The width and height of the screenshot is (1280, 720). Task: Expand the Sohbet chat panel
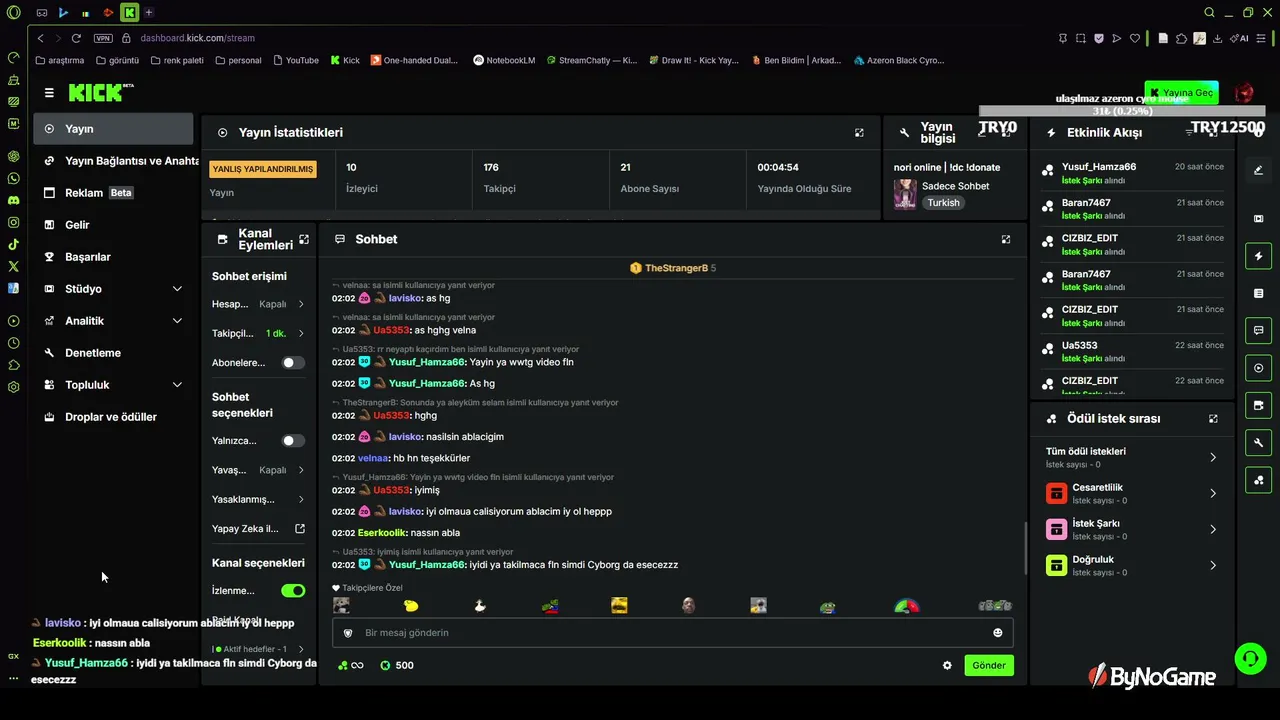(1006, 239)
